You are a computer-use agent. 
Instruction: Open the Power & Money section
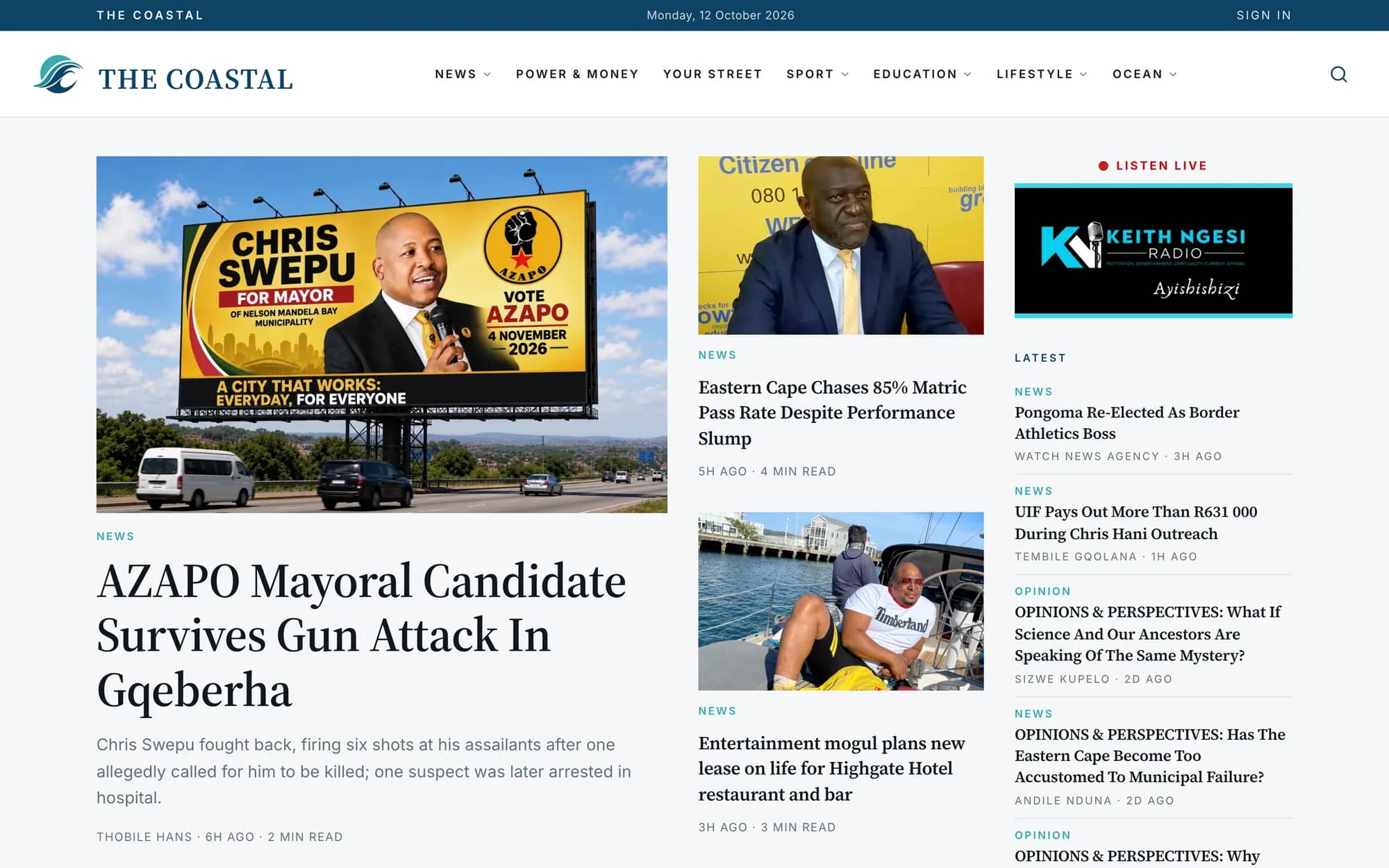577,74
